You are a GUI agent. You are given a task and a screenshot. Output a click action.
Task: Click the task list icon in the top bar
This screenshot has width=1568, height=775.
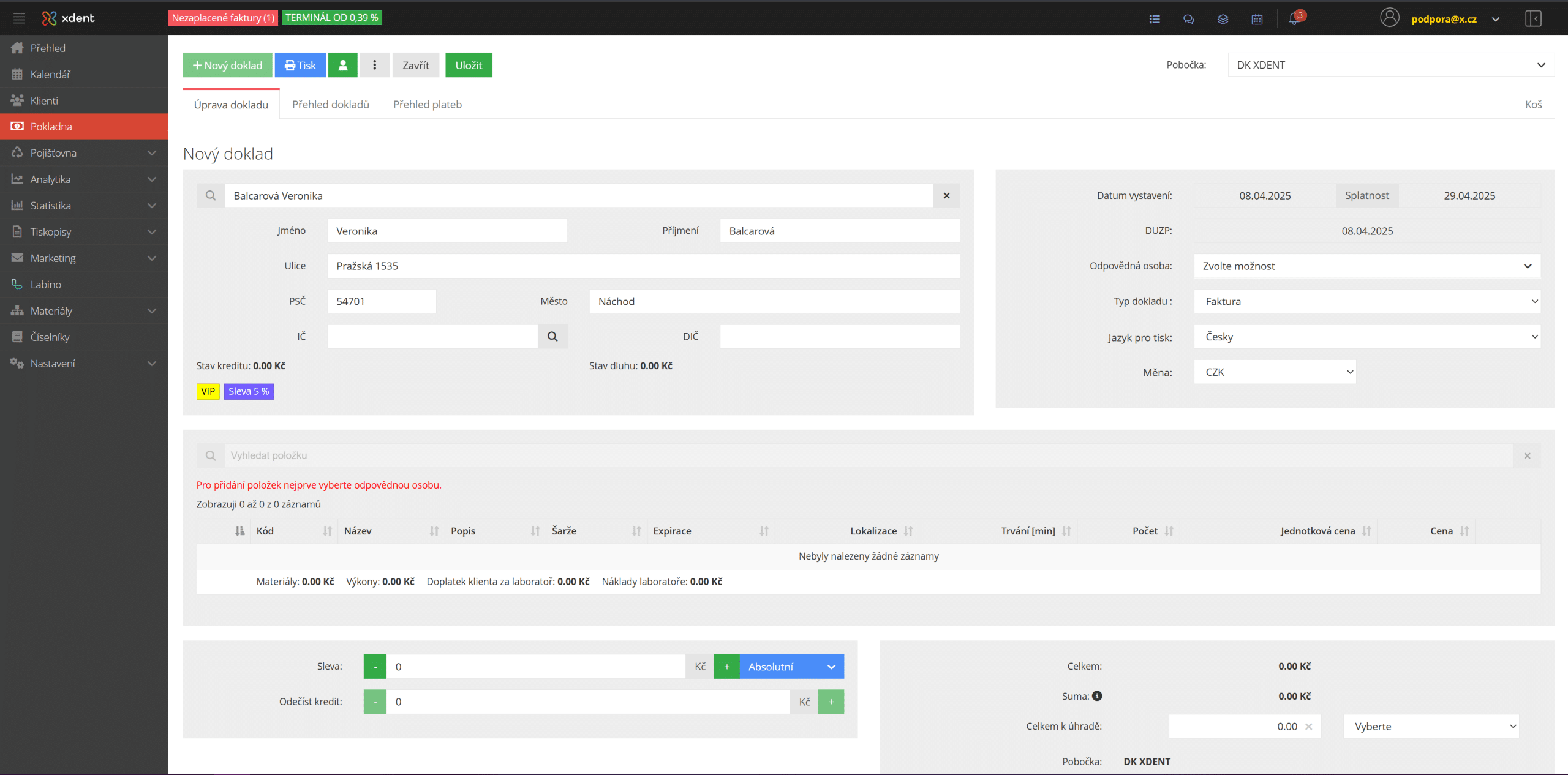pos(1155,19)
